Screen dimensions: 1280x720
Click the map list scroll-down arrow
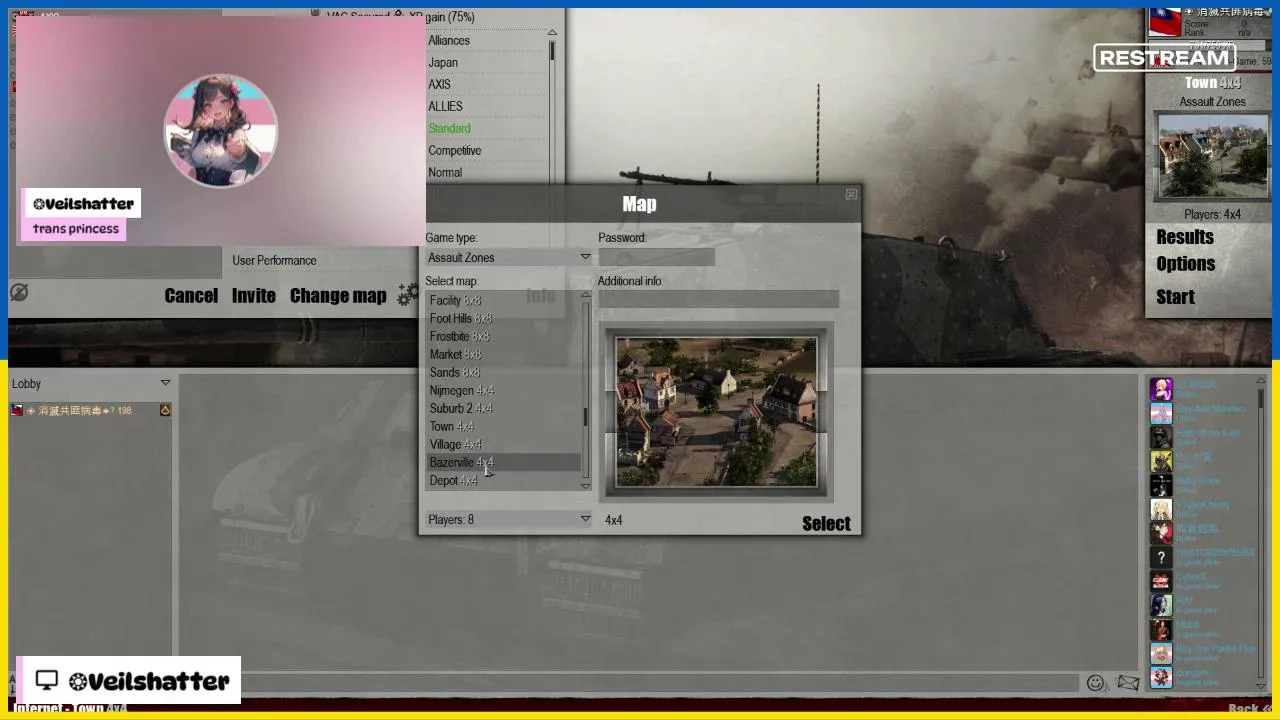tap(586, 486)
